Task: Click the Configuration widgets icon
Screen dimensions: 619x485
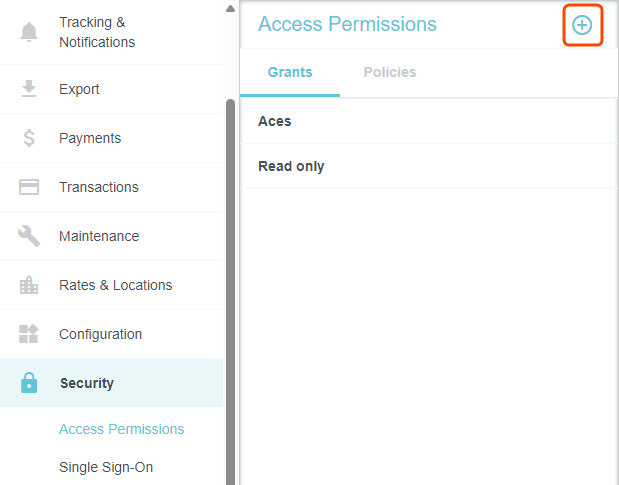Action: pos(29,334)
